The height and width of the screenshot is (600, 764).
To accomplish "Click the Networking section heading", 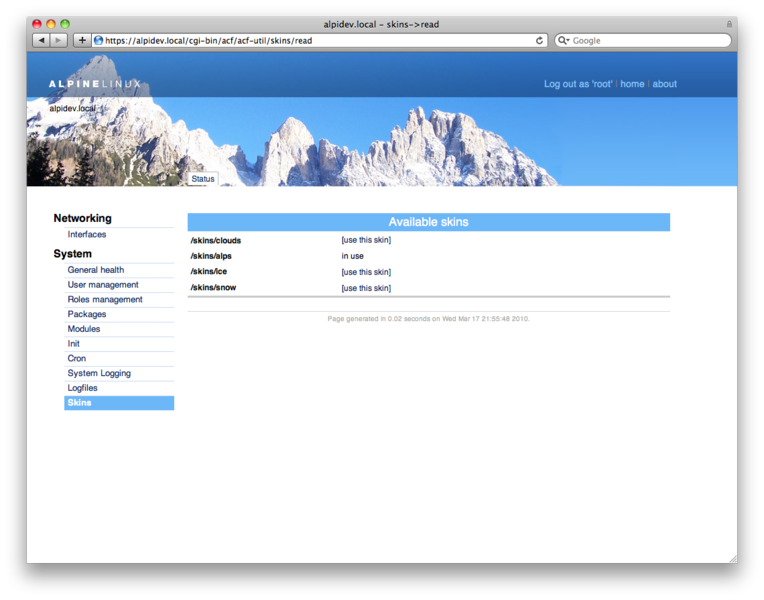I will click(82, 218).
